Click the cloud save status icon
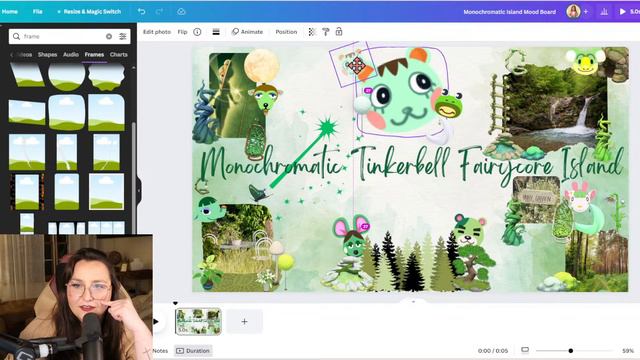Image resolution: width=640 pixels, height=360 pixels. coord(181,11)
